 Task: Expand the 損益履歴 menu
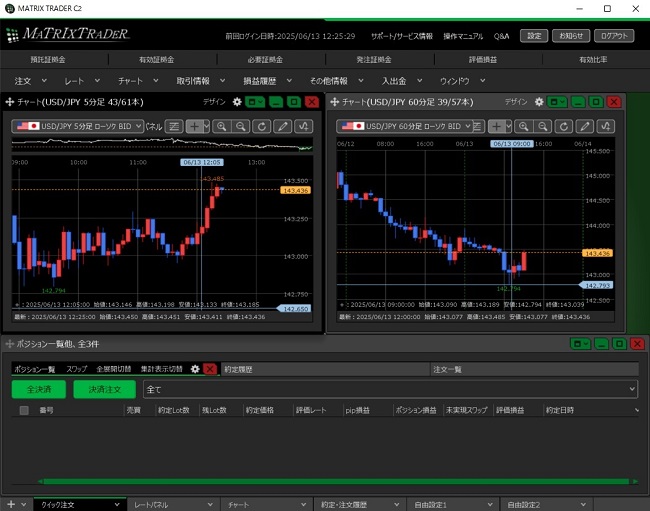point(267,81)
